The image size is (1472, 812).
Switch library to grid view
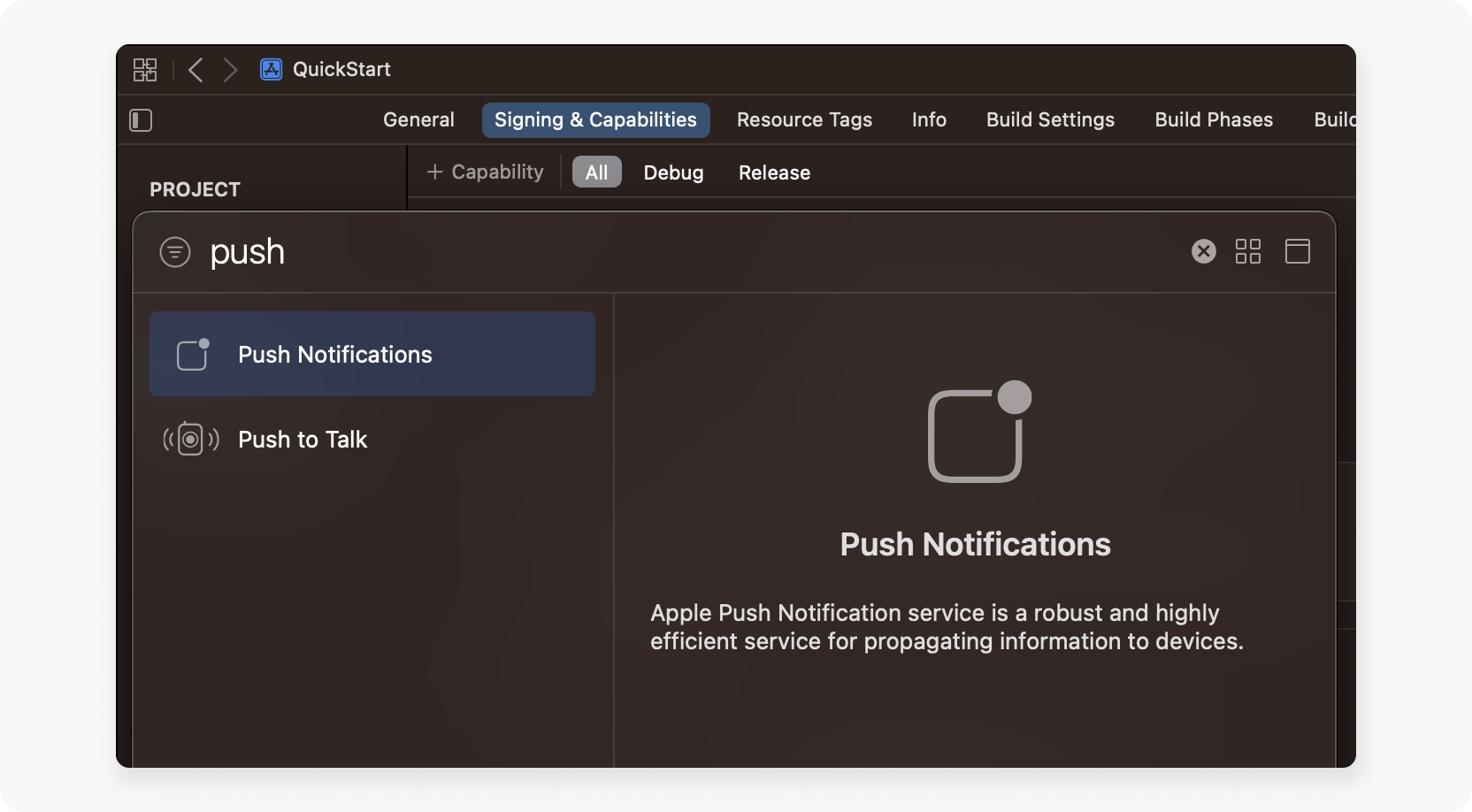coord(1247,251)
